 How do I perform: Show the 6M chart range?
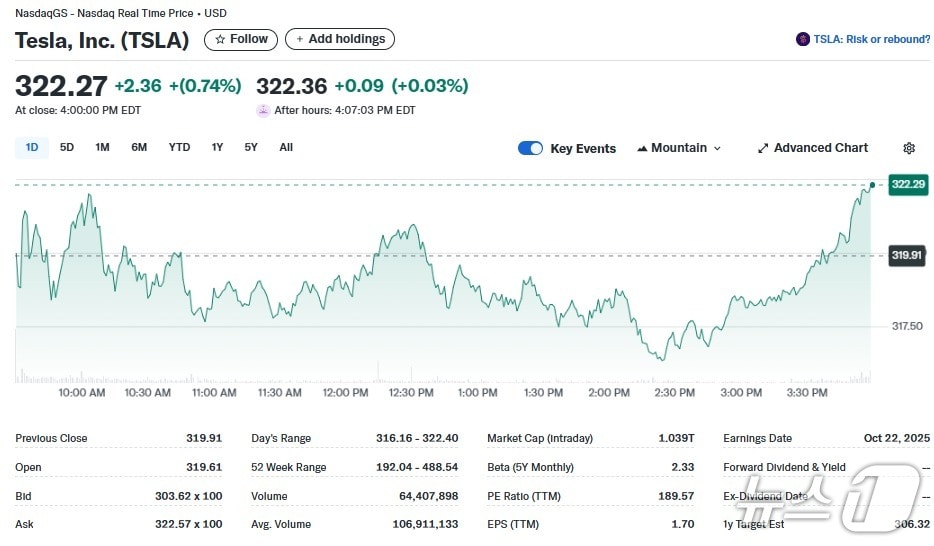pyautogui.click(x=139, y=147)
